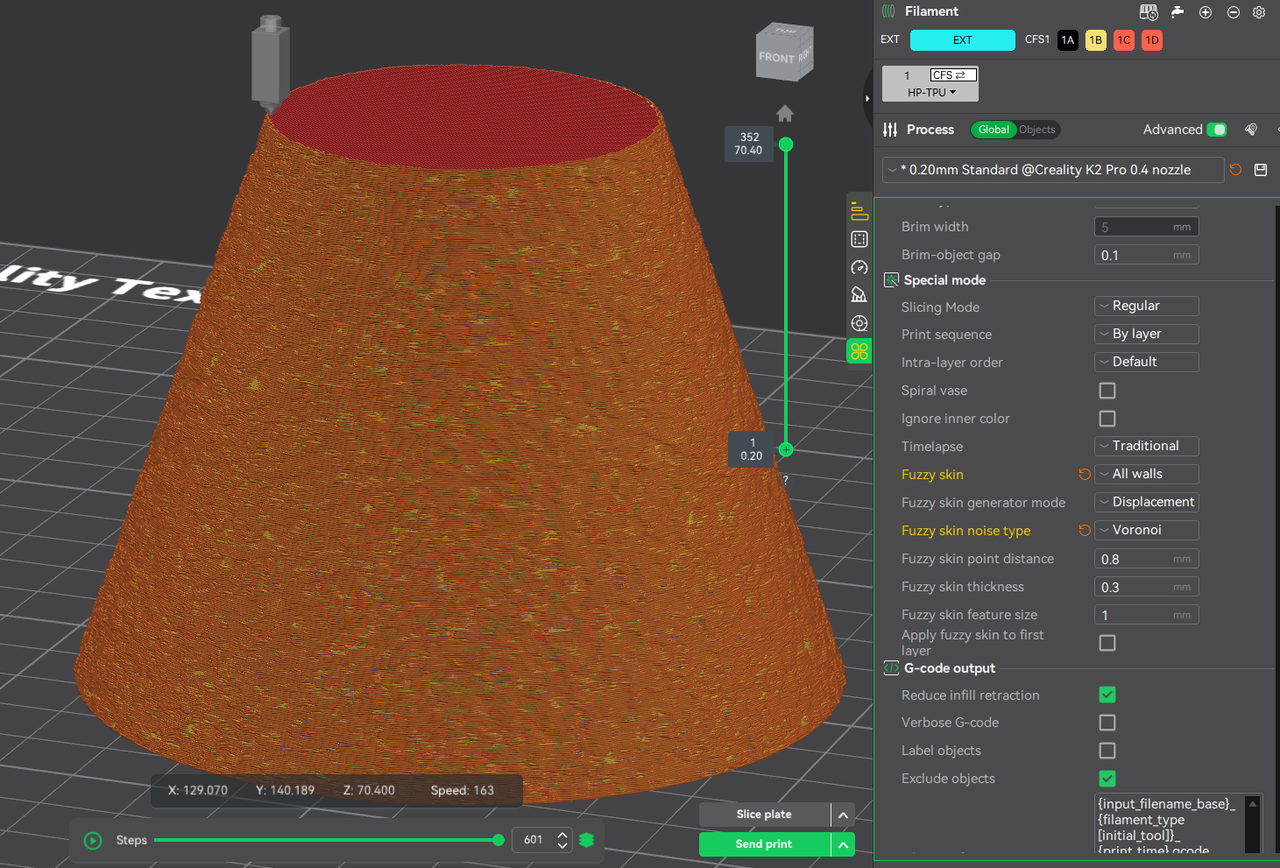The width and height of the screenshot is (1280, 868).
Task: Save the process preset with disk icon
Action: (x=1260, y=170)
